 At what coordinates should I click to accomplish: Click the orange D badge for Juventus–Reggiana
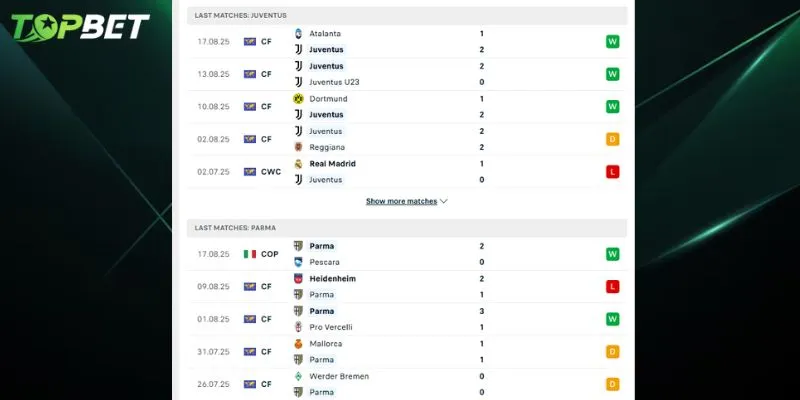(612, 139)
